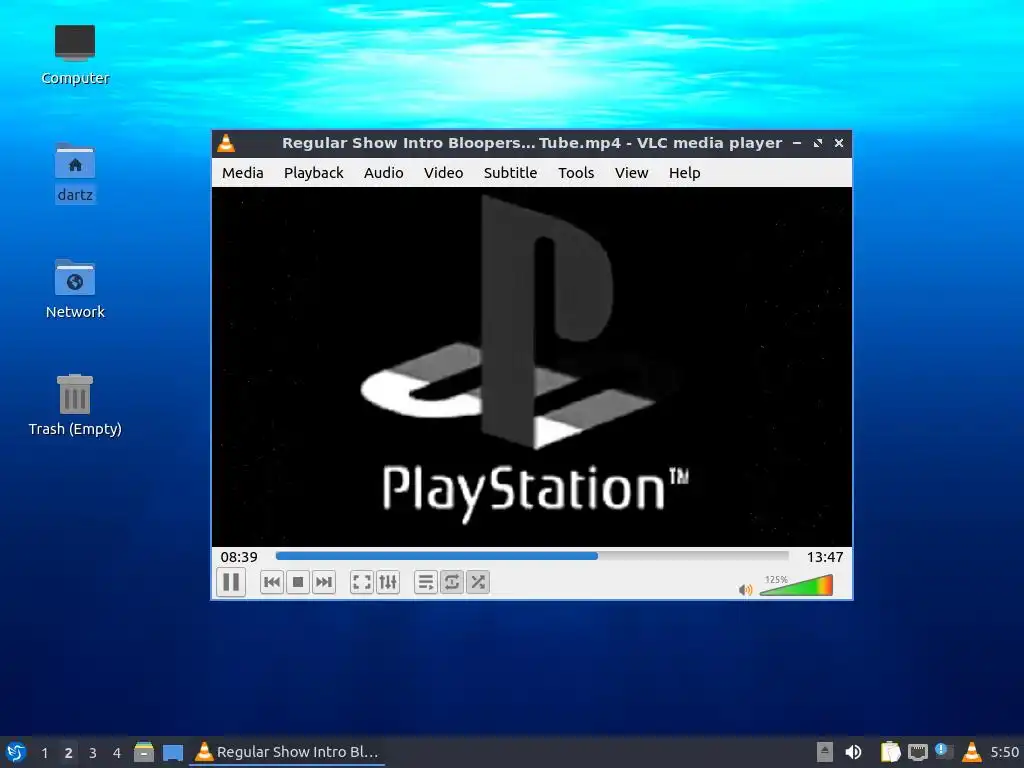Screen dimensions: 1024x768
Task: Select the Network desktop icon
Action: pos(75,289)
